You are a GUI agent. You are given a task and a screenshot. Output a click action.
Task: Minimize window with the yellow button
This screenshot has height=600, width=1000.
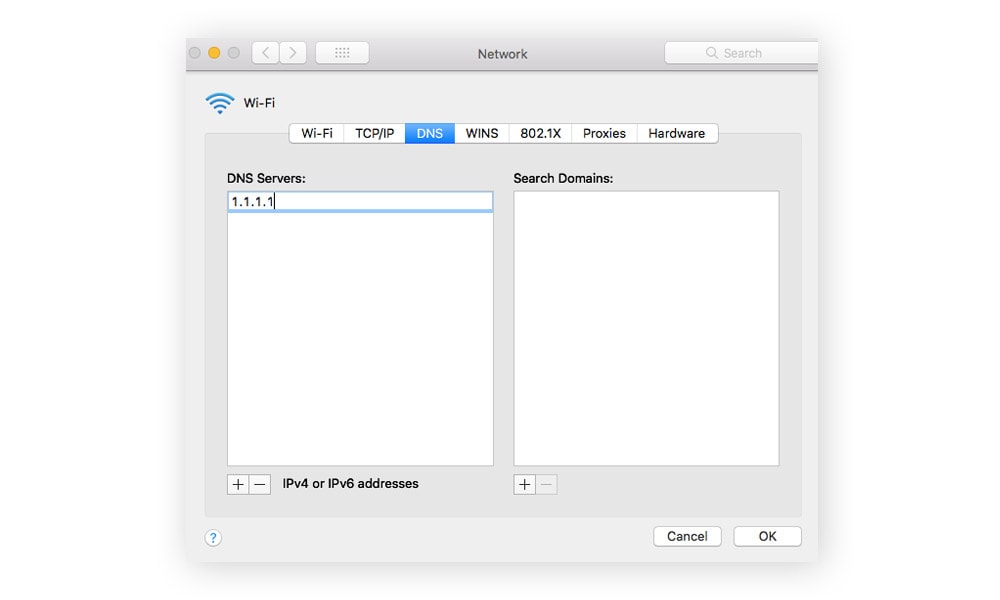(x=214, y=53)
